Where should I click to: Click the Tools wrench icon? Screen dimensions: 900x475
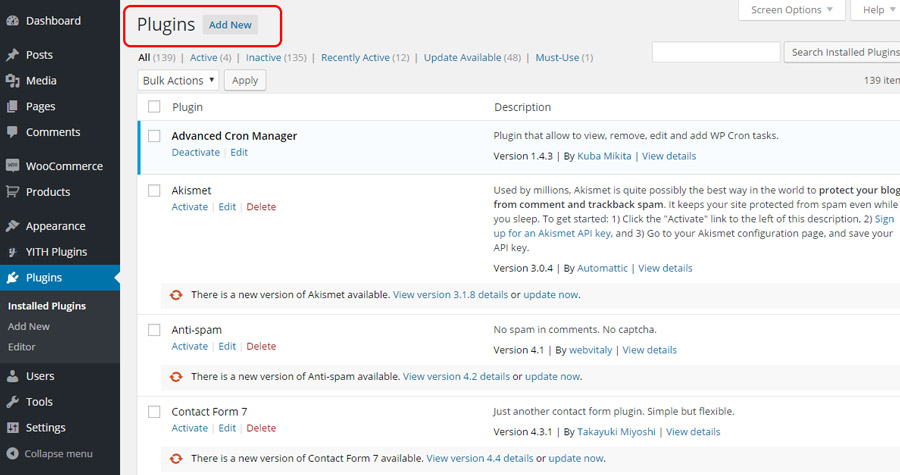point(12,402)
